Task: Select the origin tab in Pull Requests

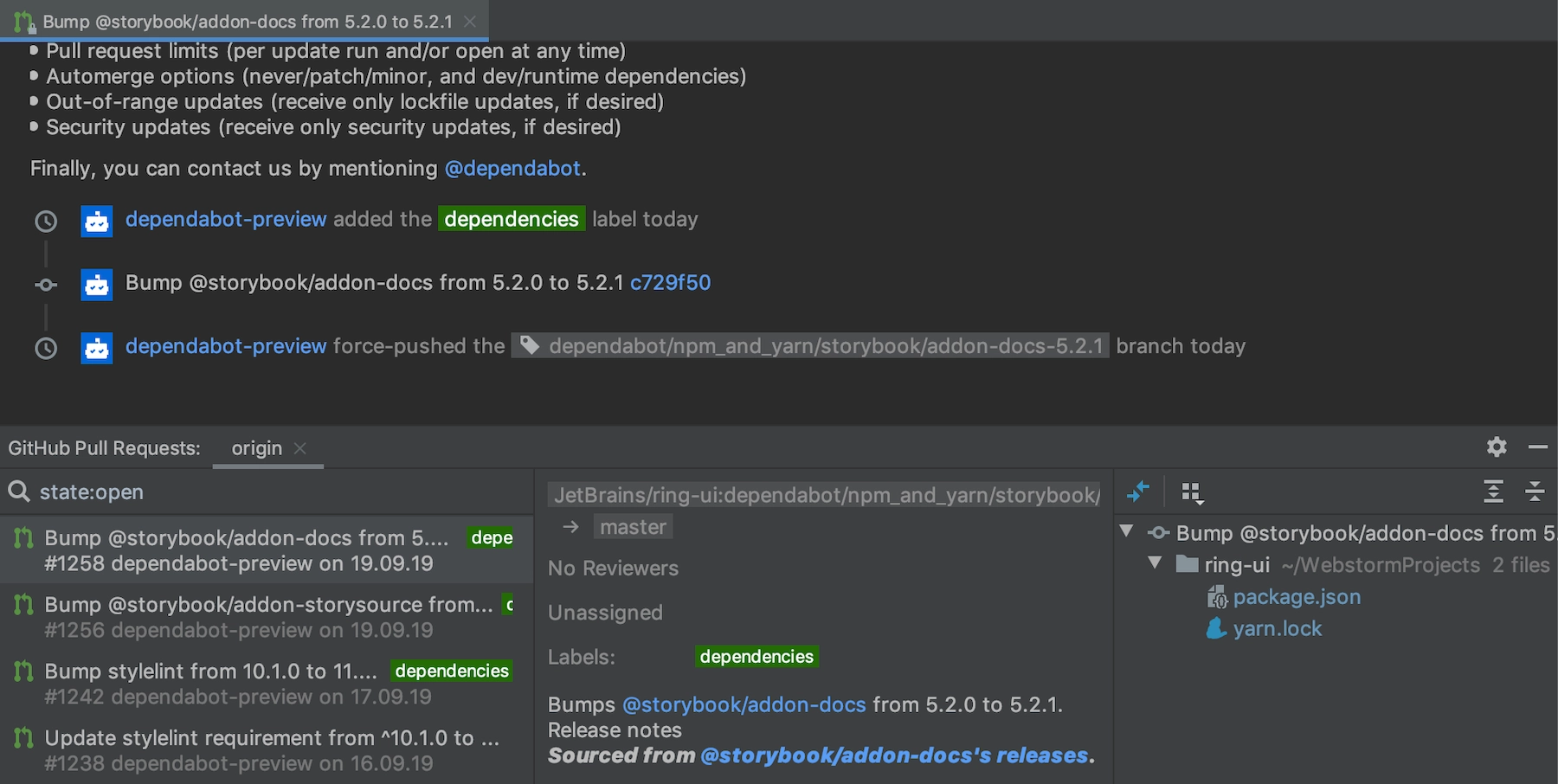Action: [256, 448]
